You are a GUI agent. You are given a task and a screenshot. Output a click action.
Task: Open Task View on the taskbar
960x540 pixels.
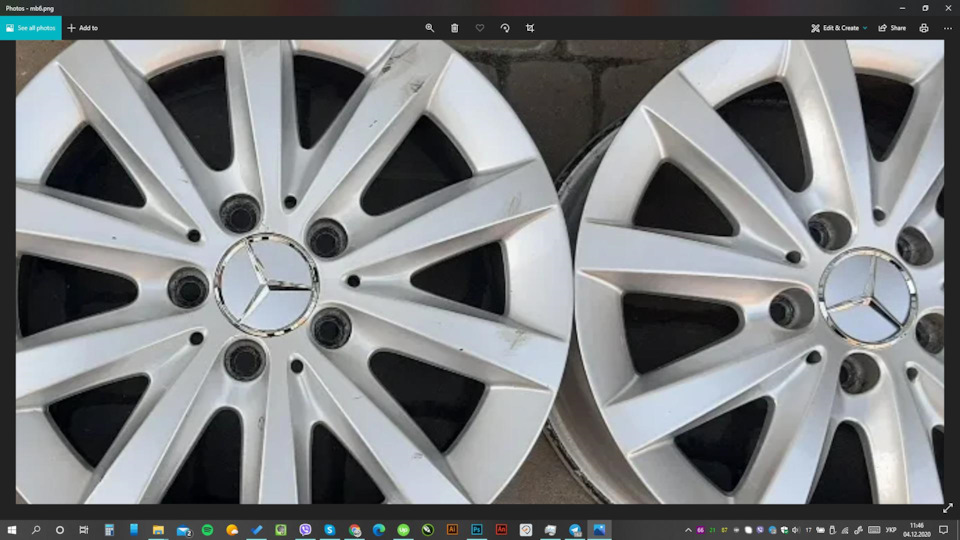point(84,530)
